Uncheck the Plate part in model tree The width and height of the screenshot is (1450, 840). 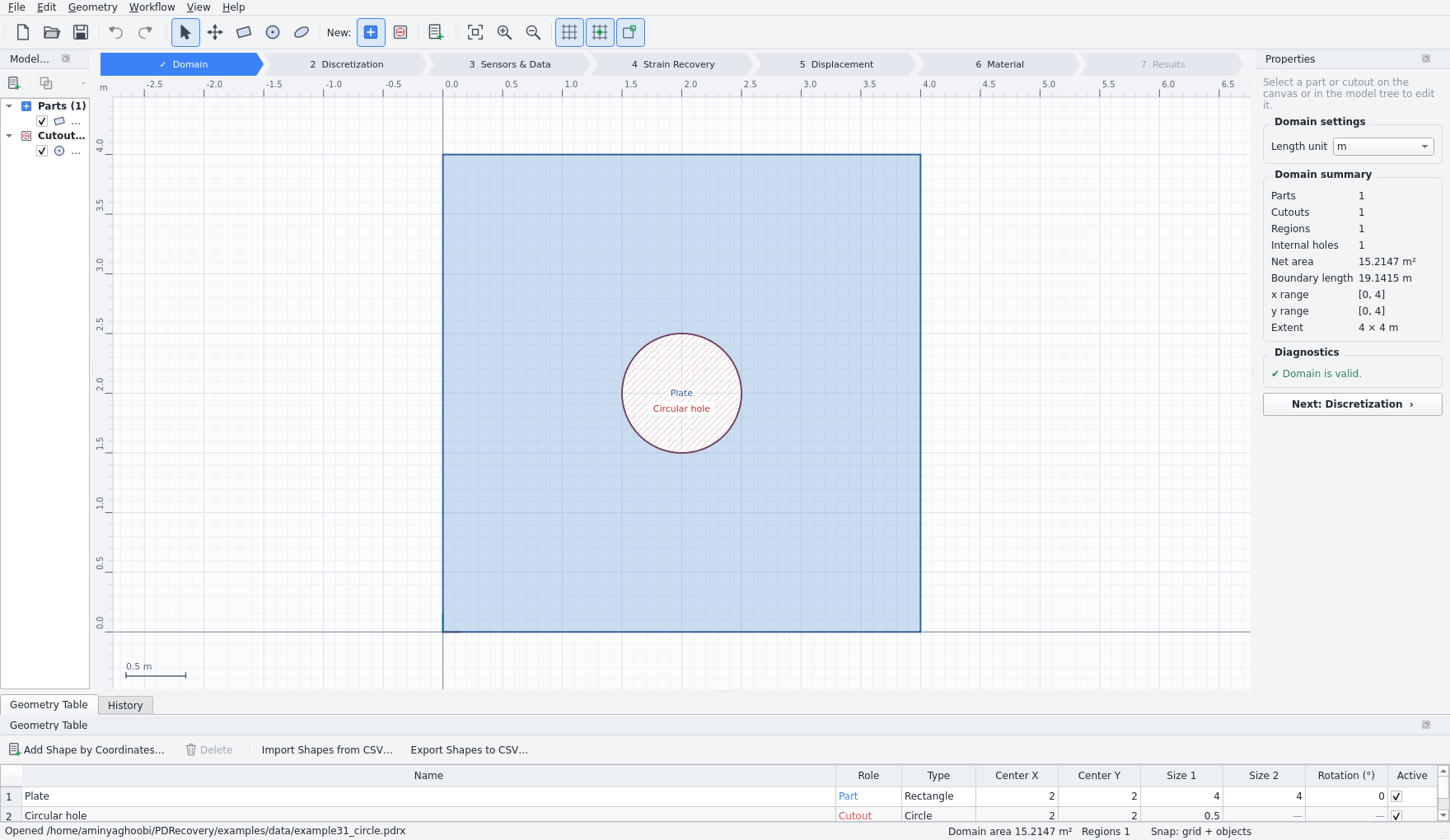click(42, 121)
